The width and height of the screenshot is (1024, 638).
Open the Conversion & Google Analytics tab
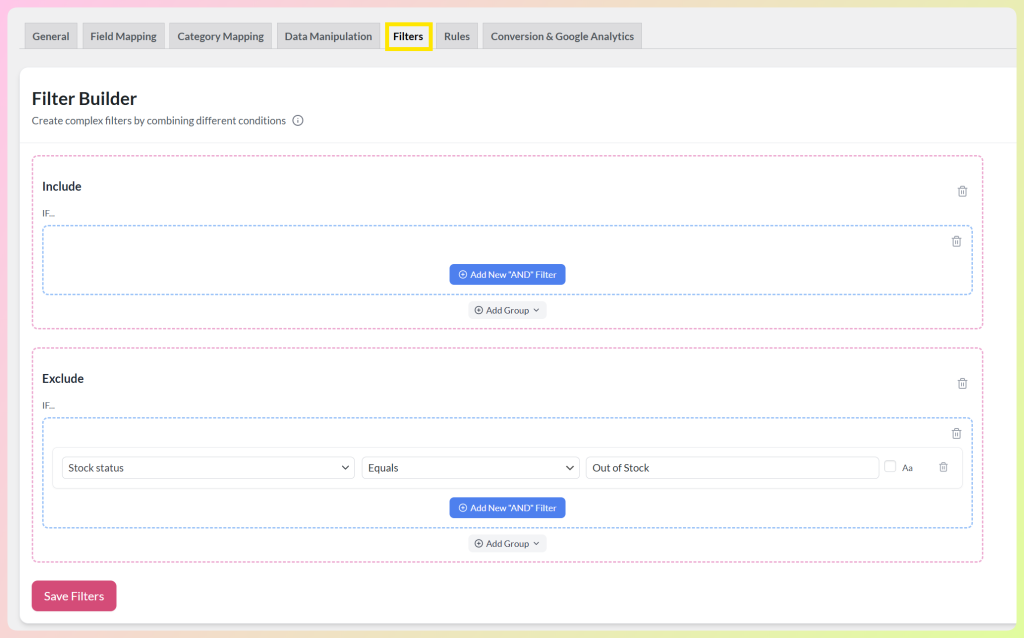click(561, 35)
